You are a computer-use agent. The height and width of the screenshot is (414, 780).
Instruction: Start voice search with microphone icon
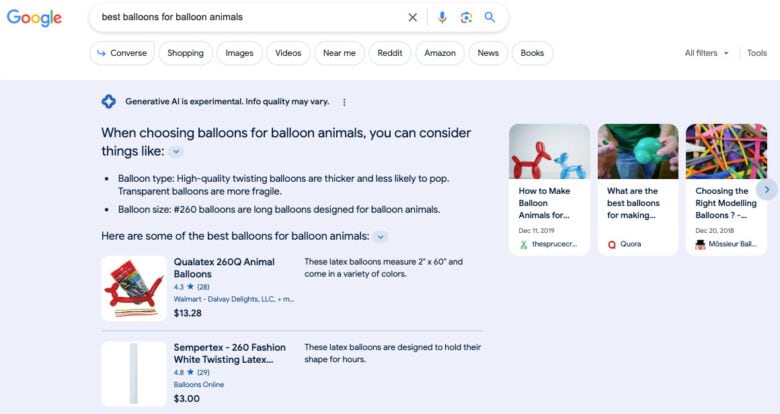pos(442,17)
